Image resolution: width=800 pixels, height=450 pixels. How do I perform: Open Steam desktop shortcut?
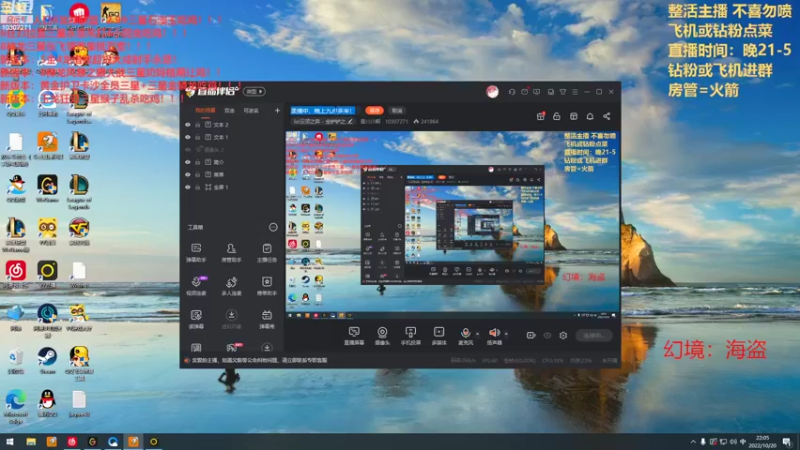[x=47, y=360]
